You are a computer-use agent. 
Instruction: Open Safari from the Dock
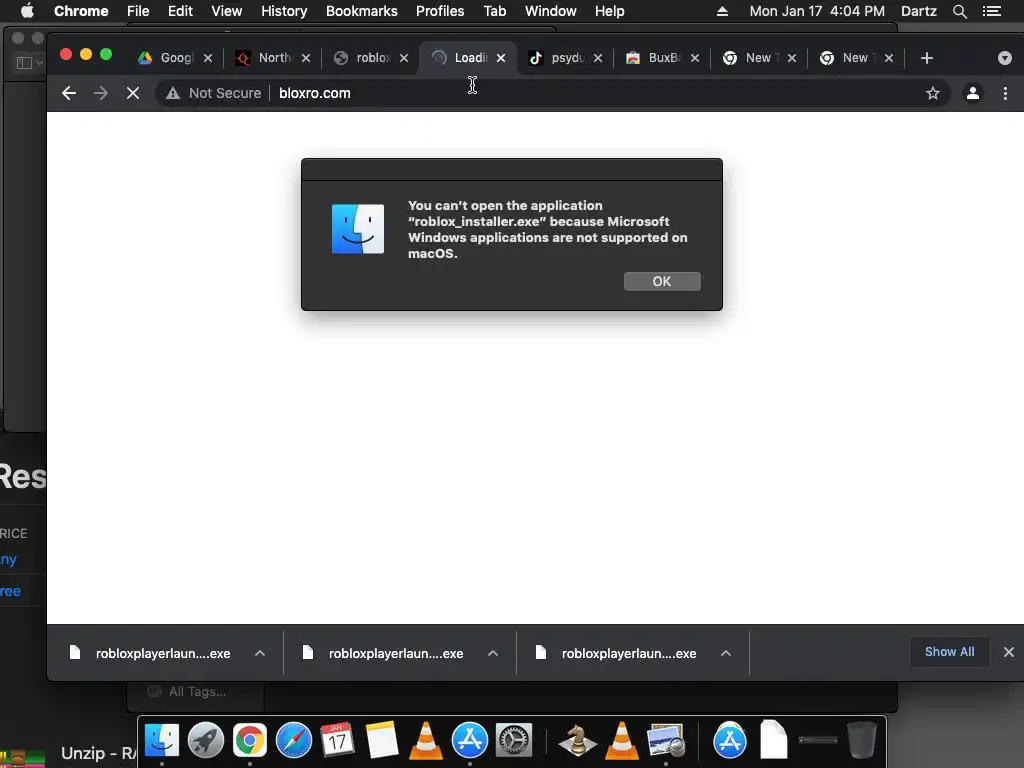294,741
